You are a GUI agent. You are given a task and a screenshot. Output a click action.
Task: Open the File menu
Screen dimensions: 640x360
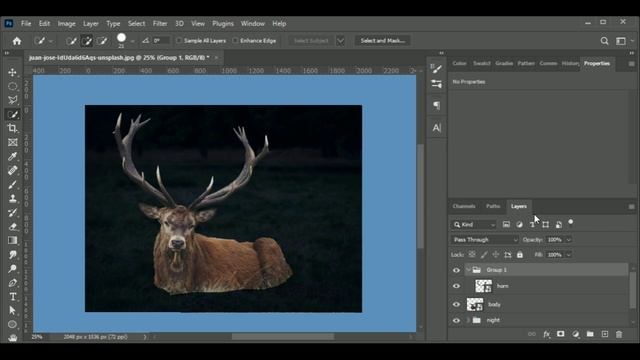pyautogui.click(x=26, y=24)
